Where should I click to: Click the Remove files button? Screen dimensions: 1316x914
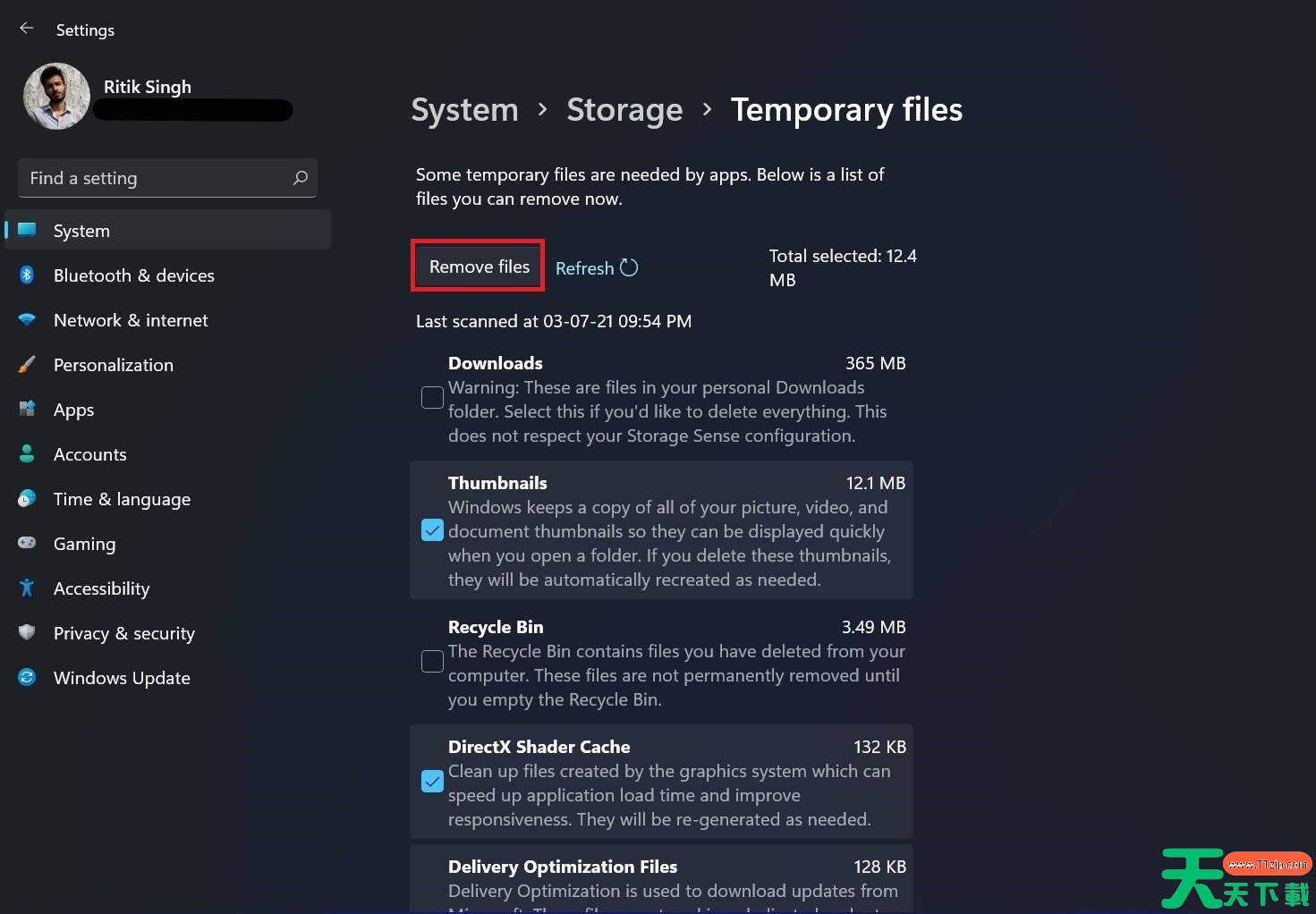(479, 267)
